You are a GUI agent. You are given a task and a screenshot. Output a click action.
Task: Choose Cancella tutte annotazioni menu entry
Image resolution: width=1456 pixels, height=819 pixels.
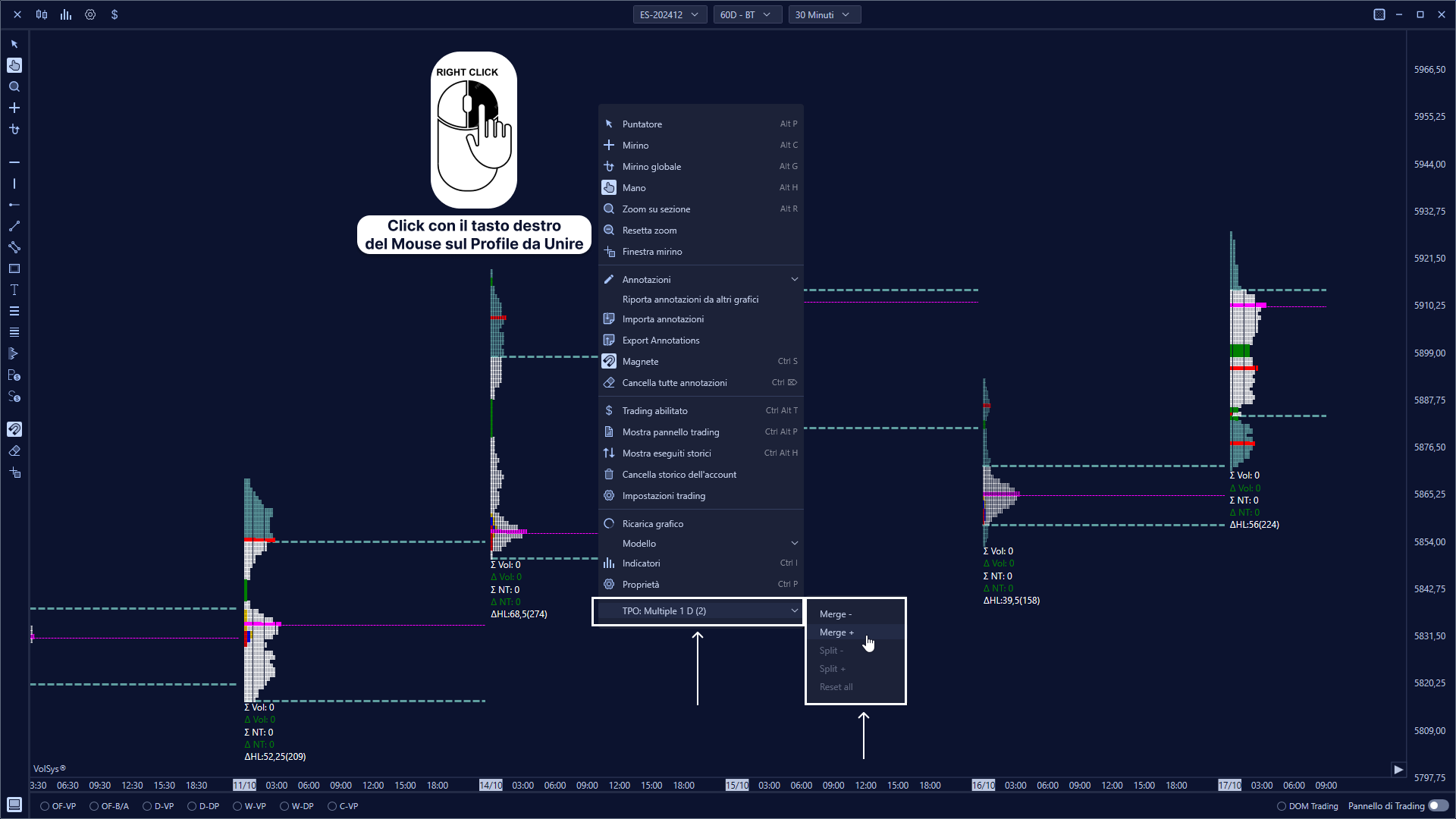point(701,383)
